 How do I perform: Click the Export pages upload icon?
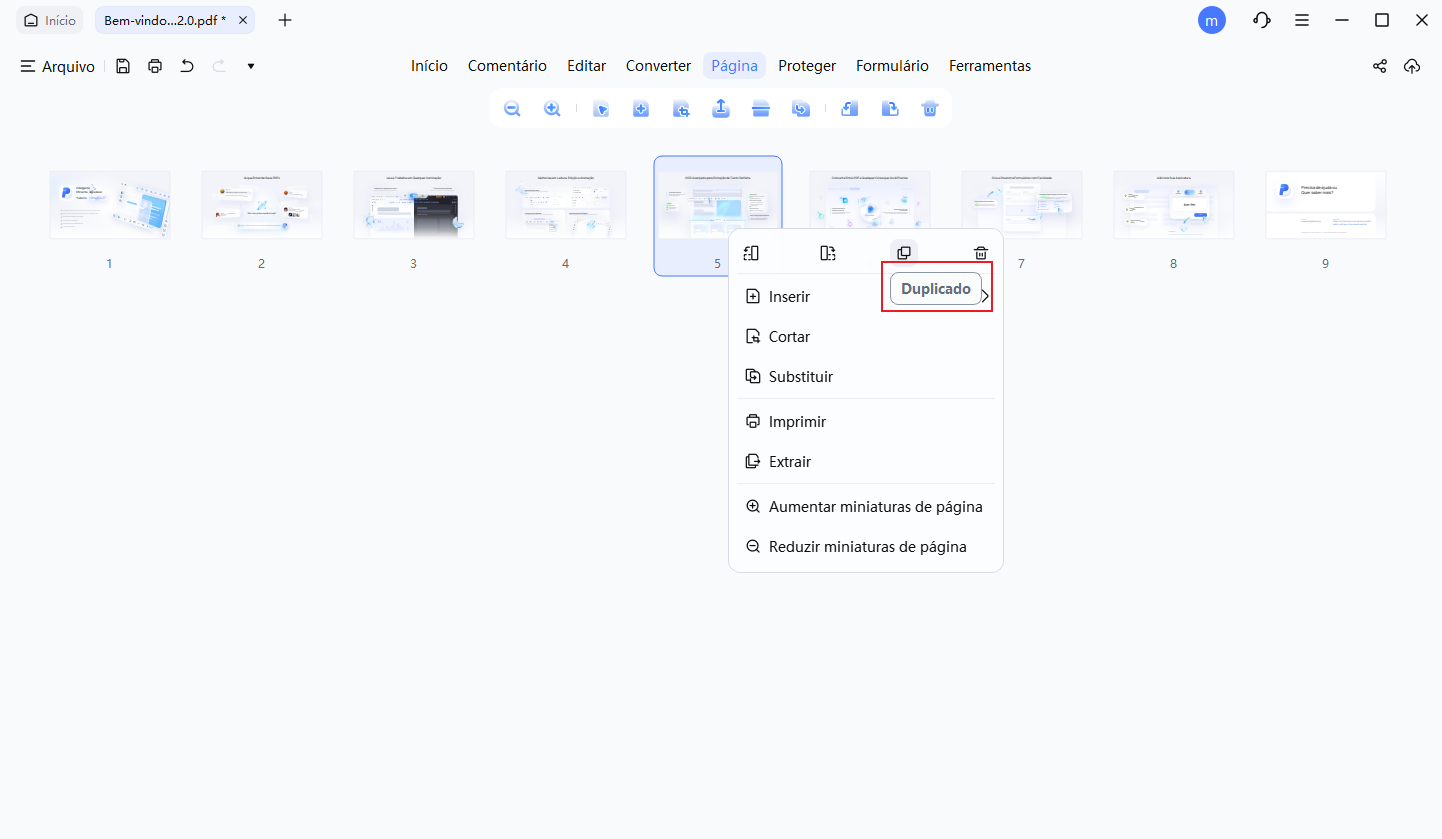(x=721, y=108)
